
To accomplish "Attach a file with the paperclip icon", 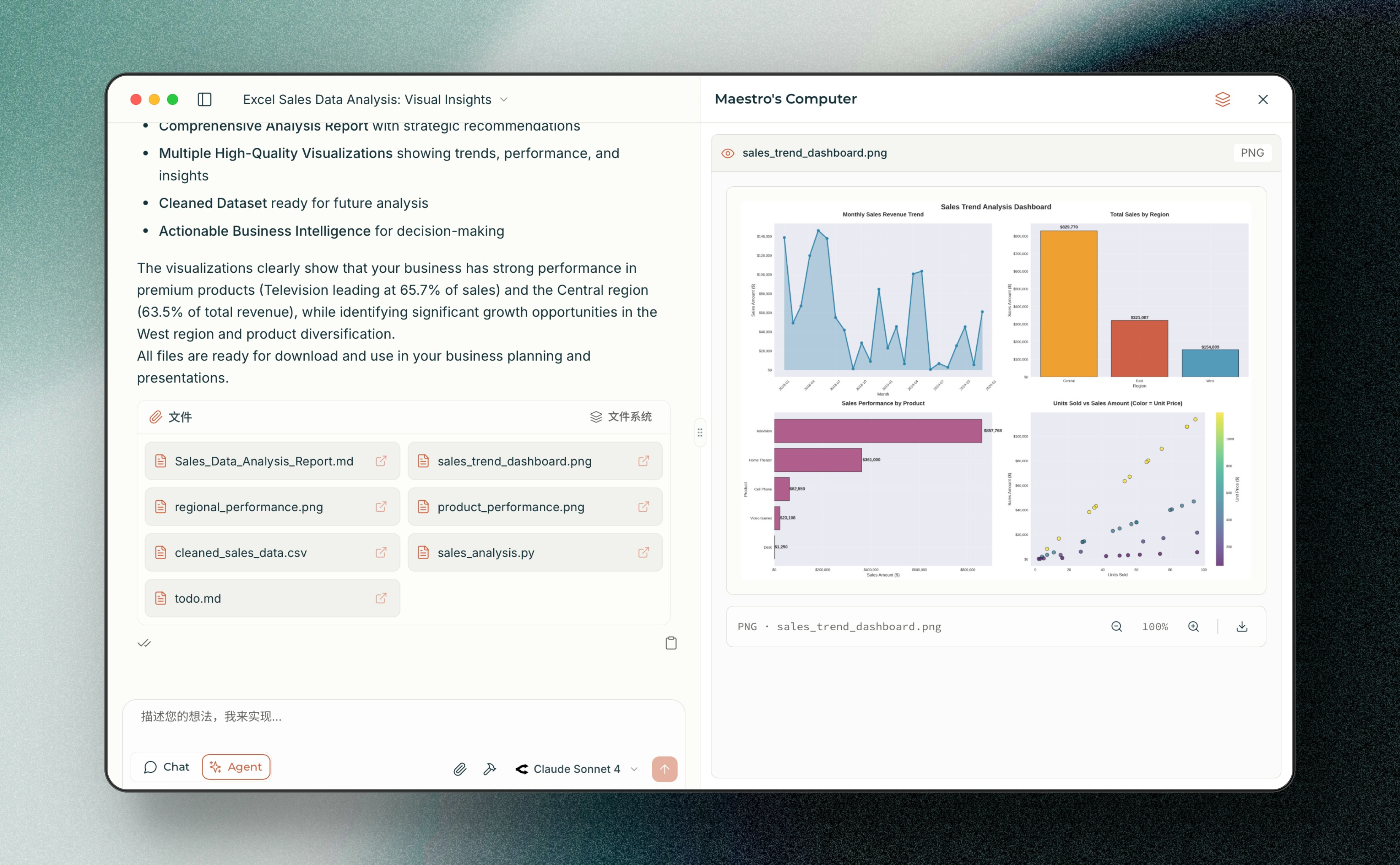I will pyautogui.click(x=460, y=769).
